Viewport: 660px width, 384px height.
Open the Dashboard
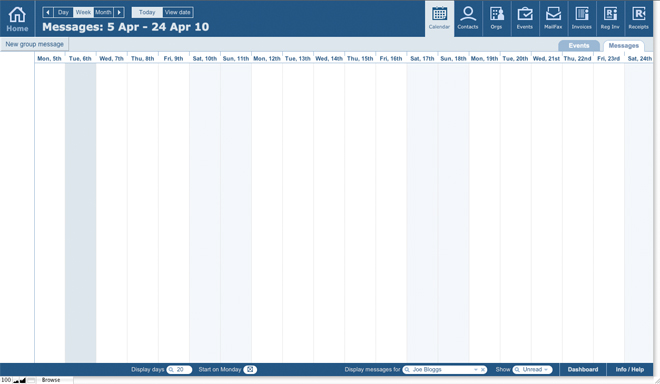coord(583,369)
